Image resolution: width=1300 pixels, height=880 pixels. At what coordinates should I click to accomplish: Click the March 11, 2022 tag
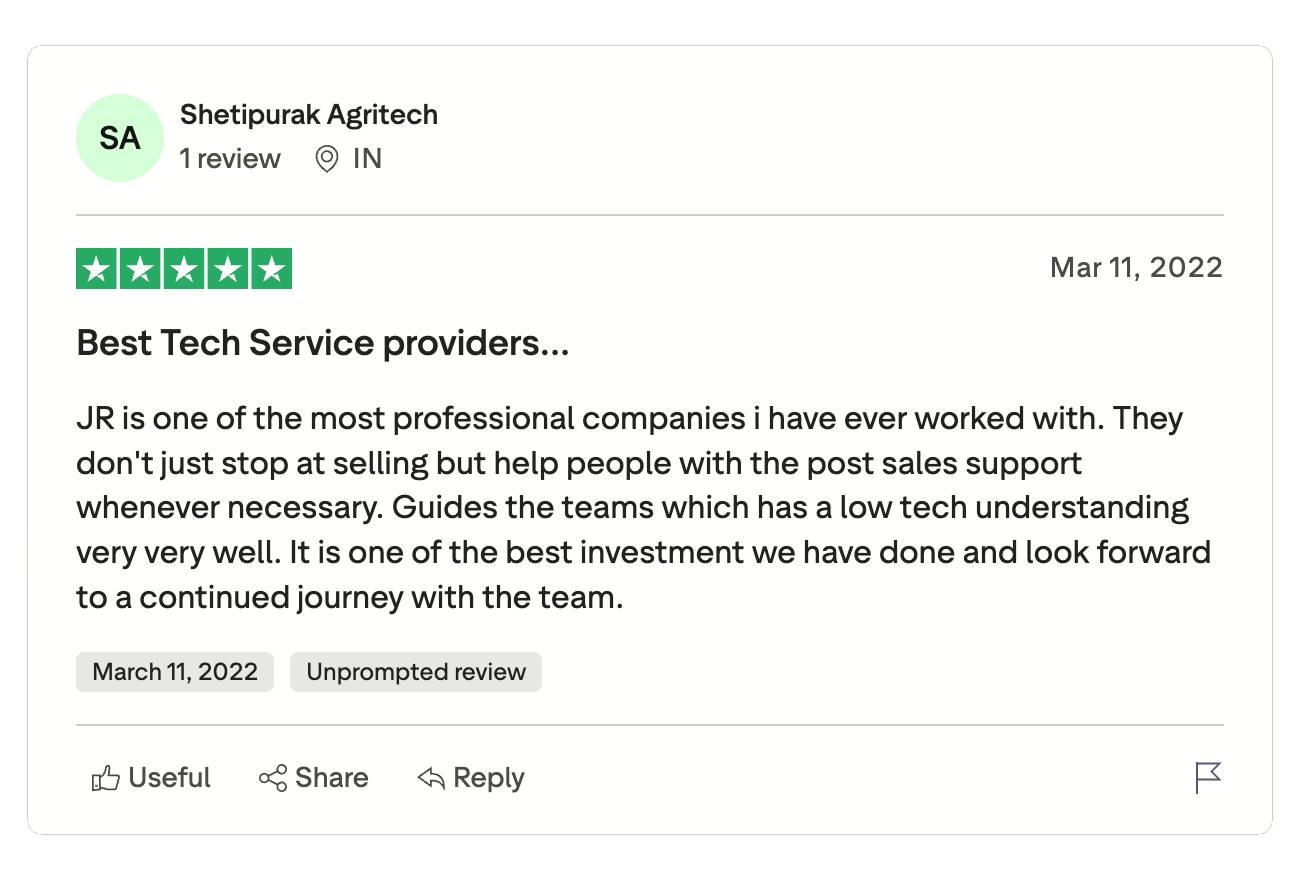(x=175, y=672)
